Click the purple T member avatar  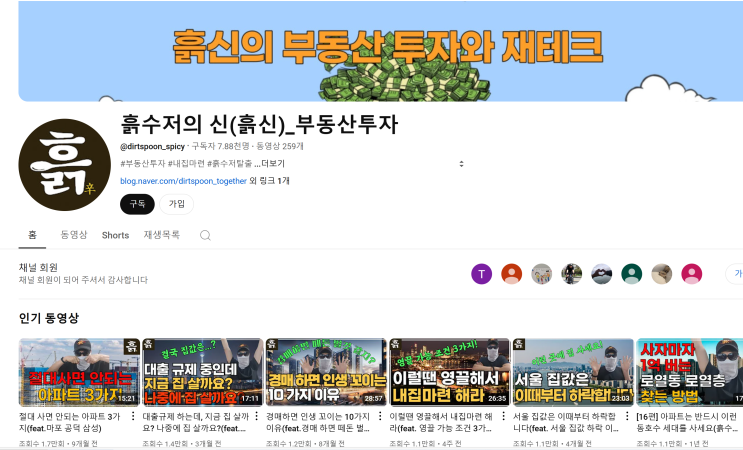tap(481, 274)
